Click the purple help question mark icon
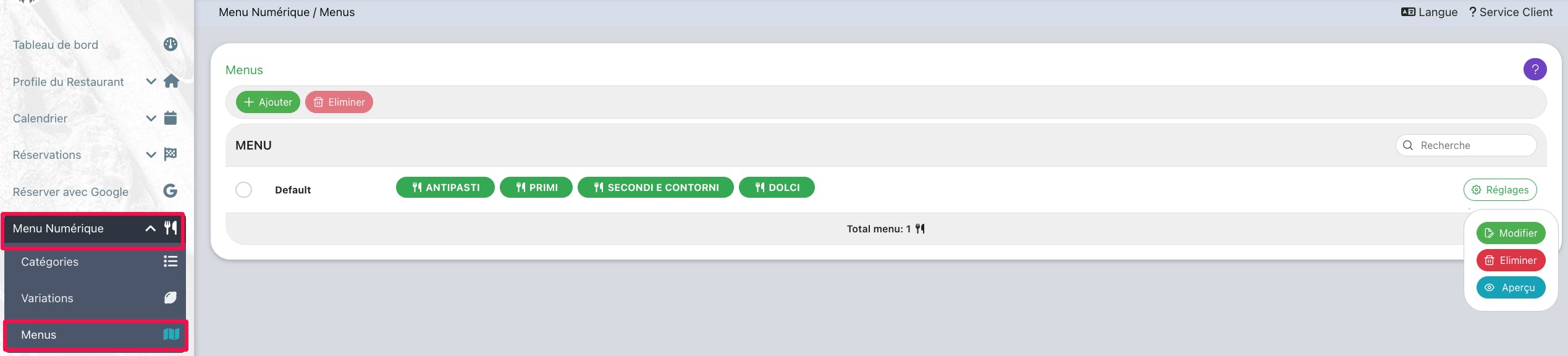Viewport: 1568px width, 356px height. (1535, 69)
